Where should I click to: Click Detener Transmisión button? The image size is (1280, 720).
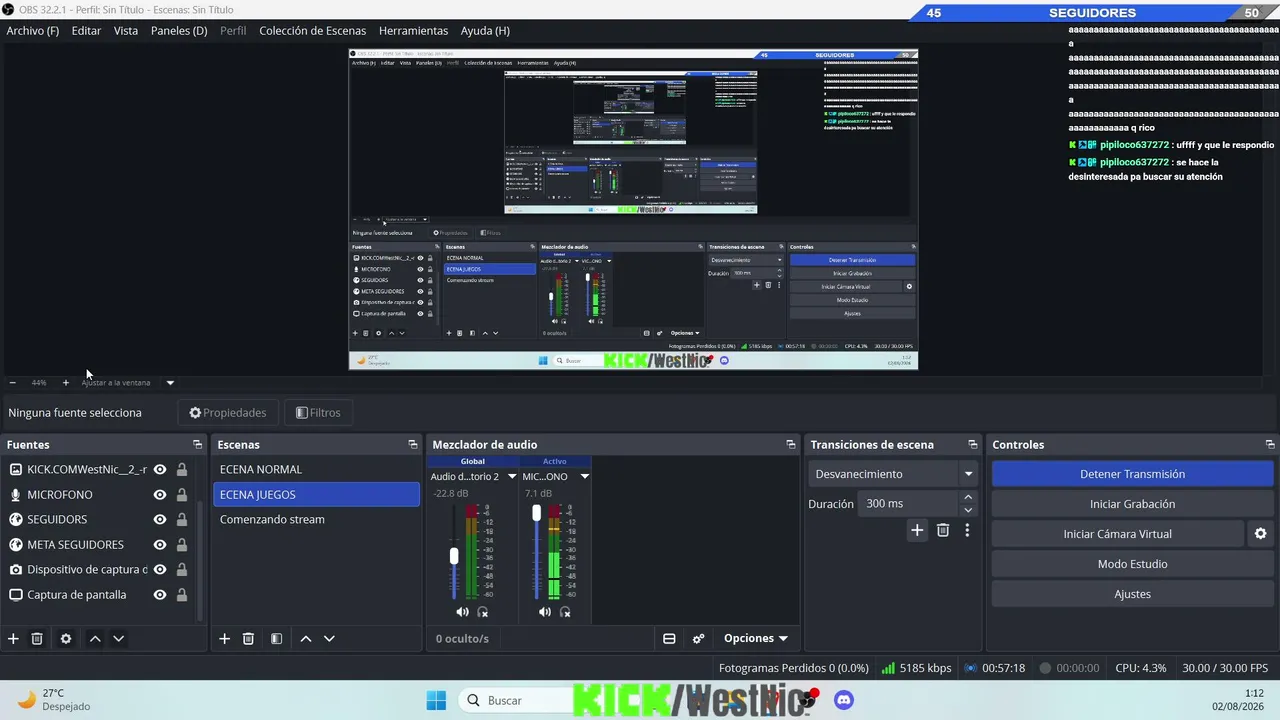click(x=1133, y=474)
